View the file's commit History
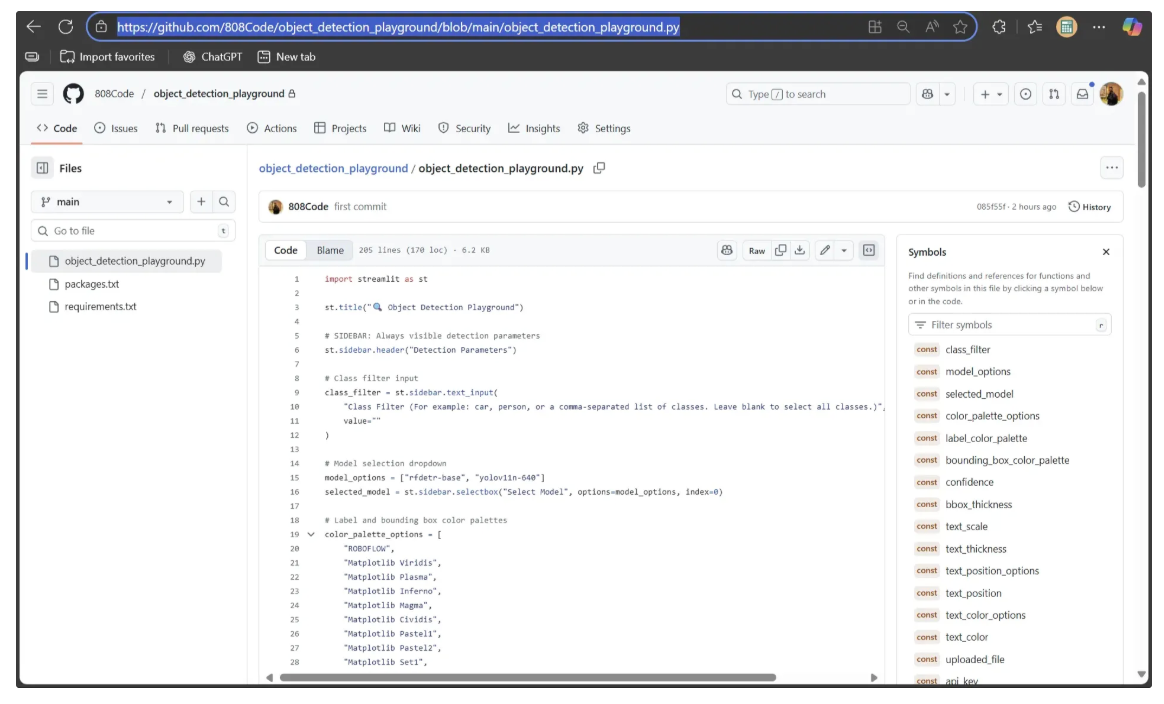The image size is (1164, 704). (x=1089, y=207)
